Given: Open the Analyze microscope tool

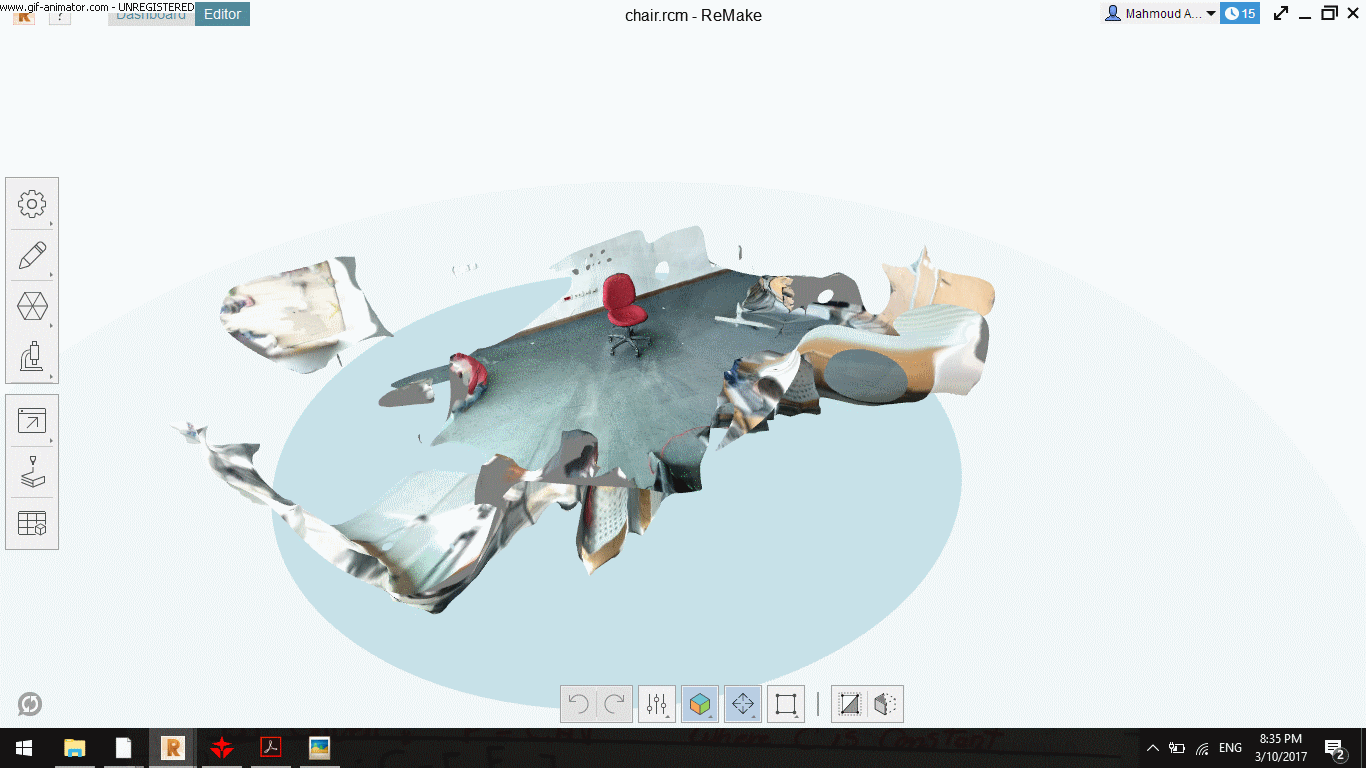Looking at the screenshot, I should point(32,357).
